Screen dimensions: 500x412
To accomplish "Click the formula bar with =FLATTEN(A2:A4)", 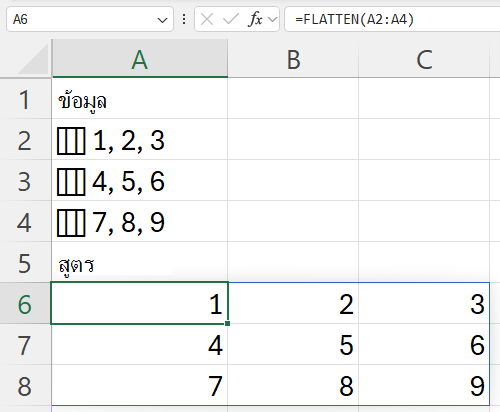I will pyautogui.click(x=392, y=20).
